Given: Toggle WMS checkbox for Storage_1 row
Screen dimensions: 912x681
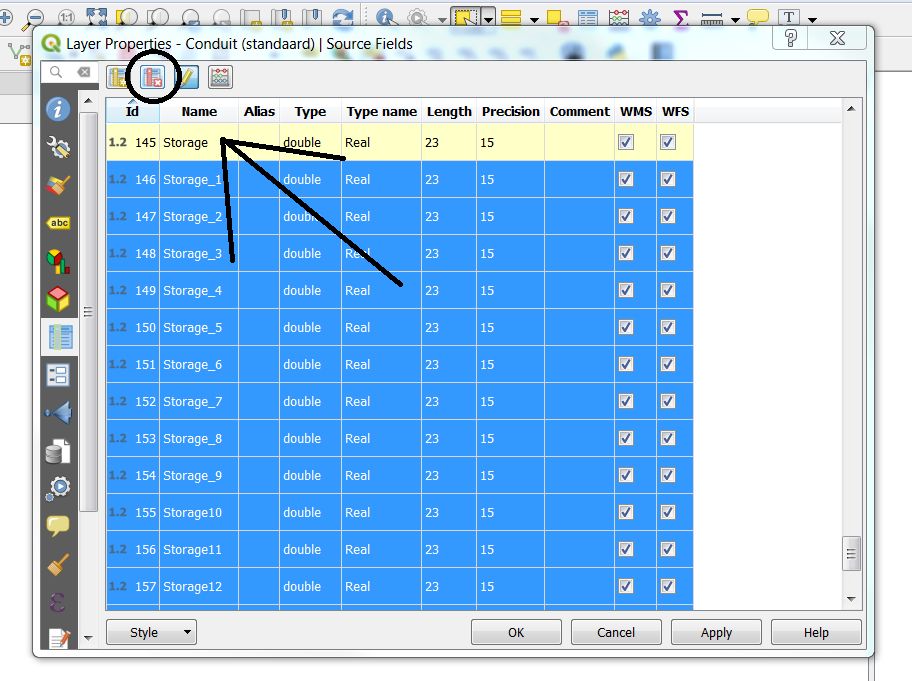Looking at the screenshot, I should tap(626, 179).
